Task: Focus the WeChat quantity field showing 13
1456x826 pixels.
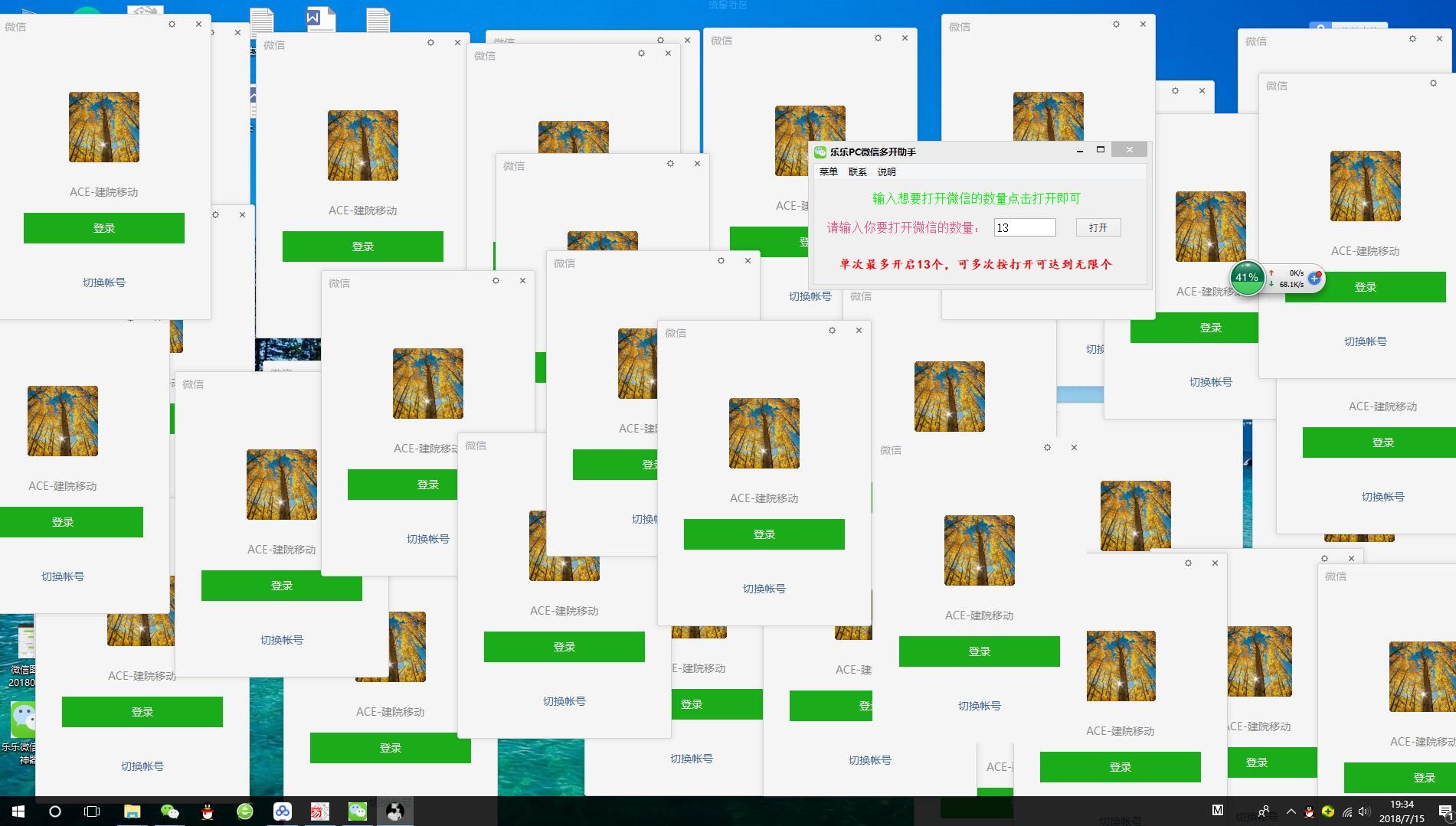Action: tap(1024, 227)
